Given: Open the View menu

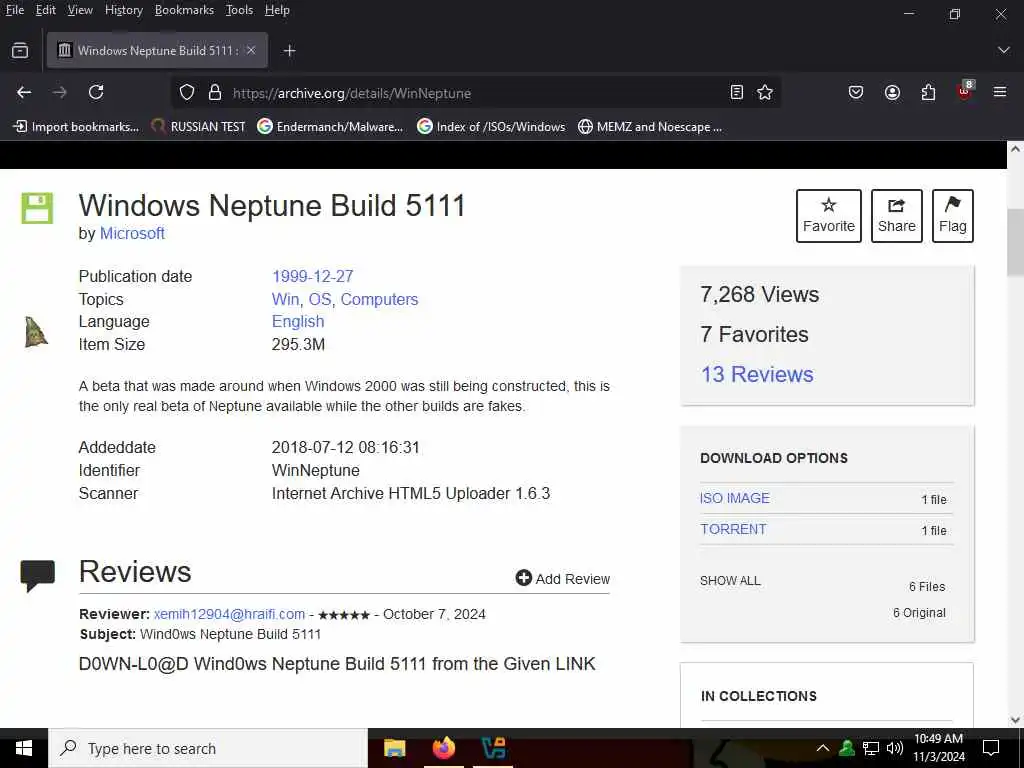Looking at the screenshot, I should tap(80, 10).
